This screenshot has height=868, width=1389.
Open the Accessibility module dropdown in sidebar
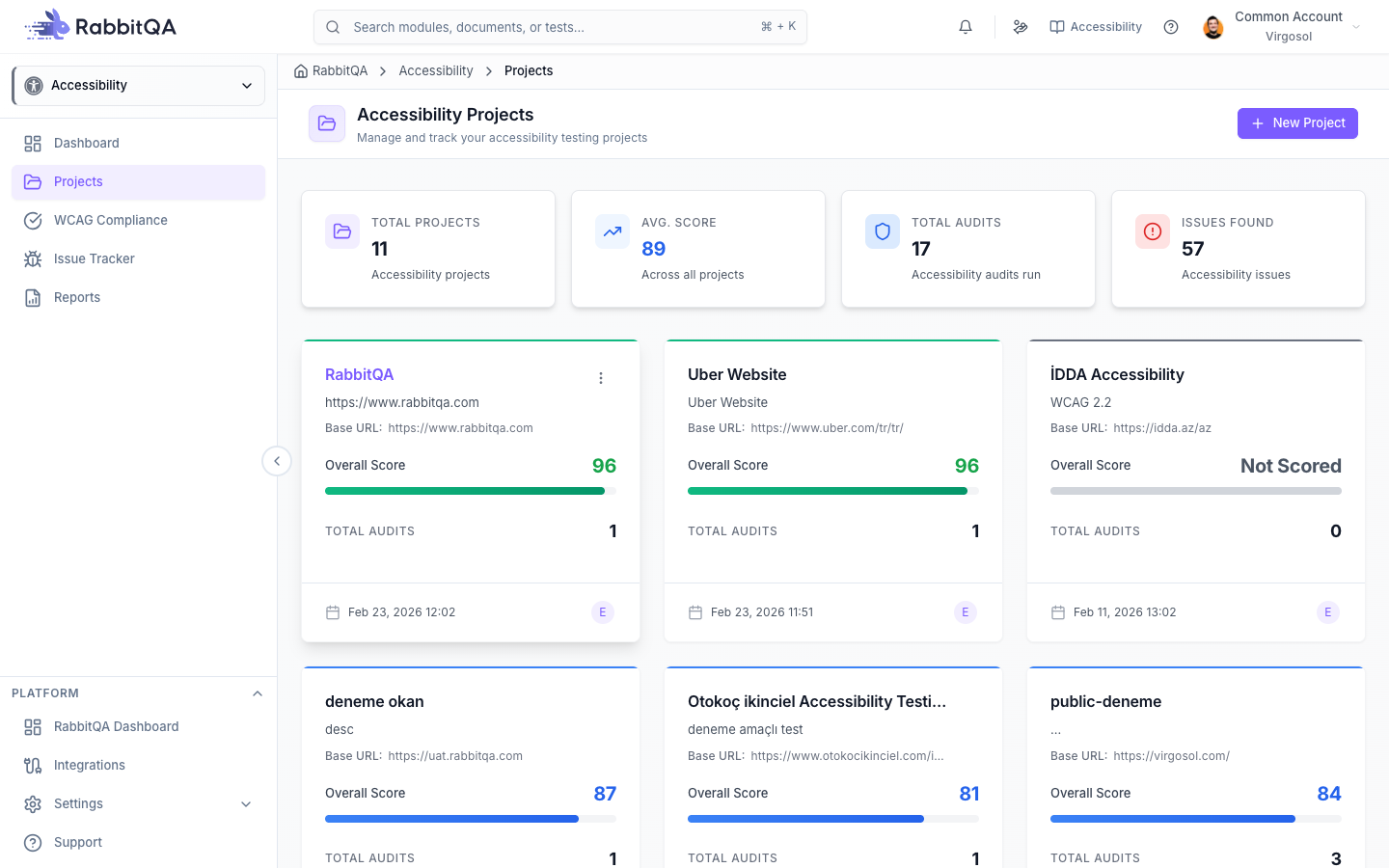(x=139, y=86)
